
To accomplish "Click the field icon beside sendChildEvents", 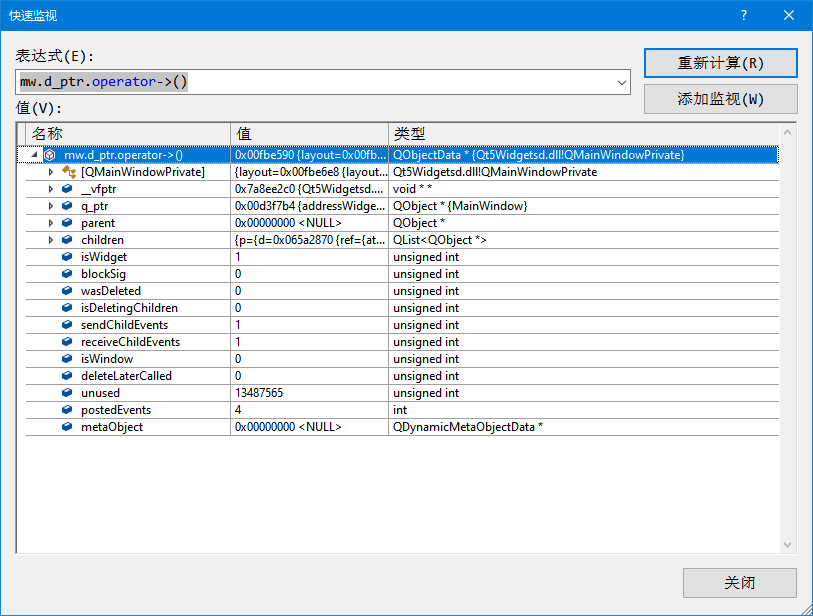I will tap(67, 325).
